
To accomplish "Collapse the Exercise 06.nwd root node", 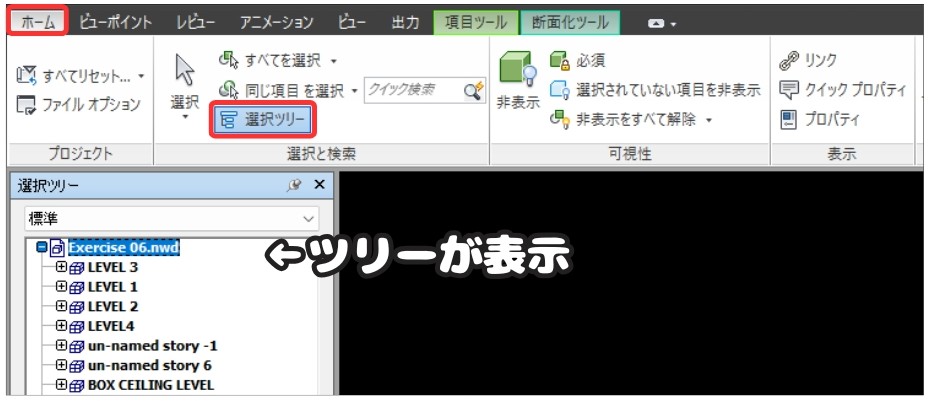I will (x=42, y=247).
